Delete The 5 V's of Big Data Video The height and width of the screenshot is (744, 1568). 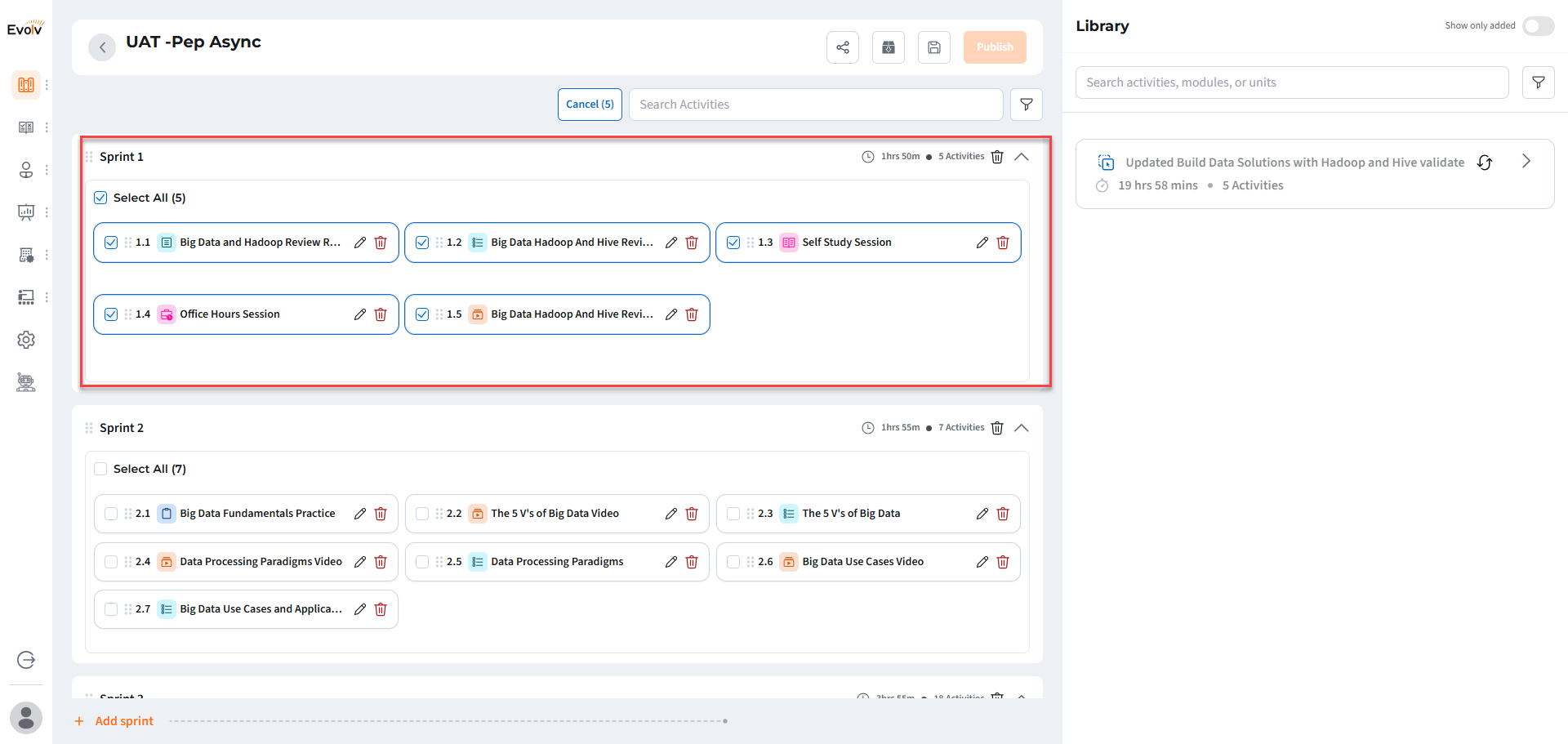692,514
